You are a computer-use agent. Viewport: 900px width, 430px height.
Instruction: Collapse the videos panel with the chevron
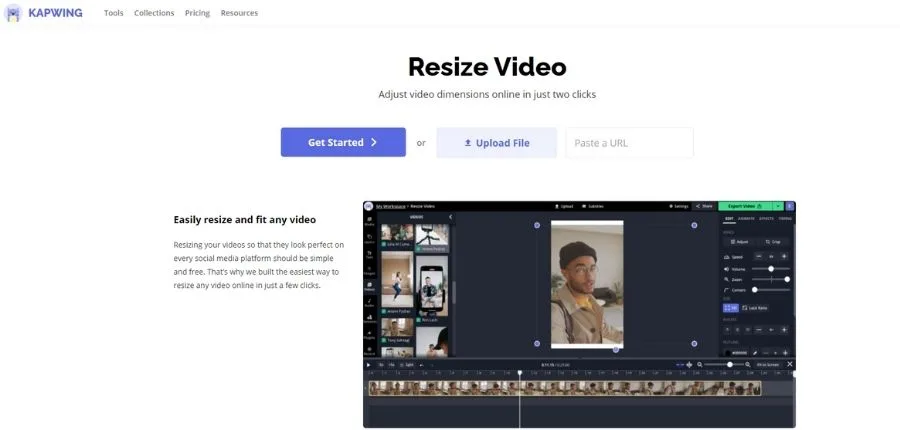pos(450,217)
